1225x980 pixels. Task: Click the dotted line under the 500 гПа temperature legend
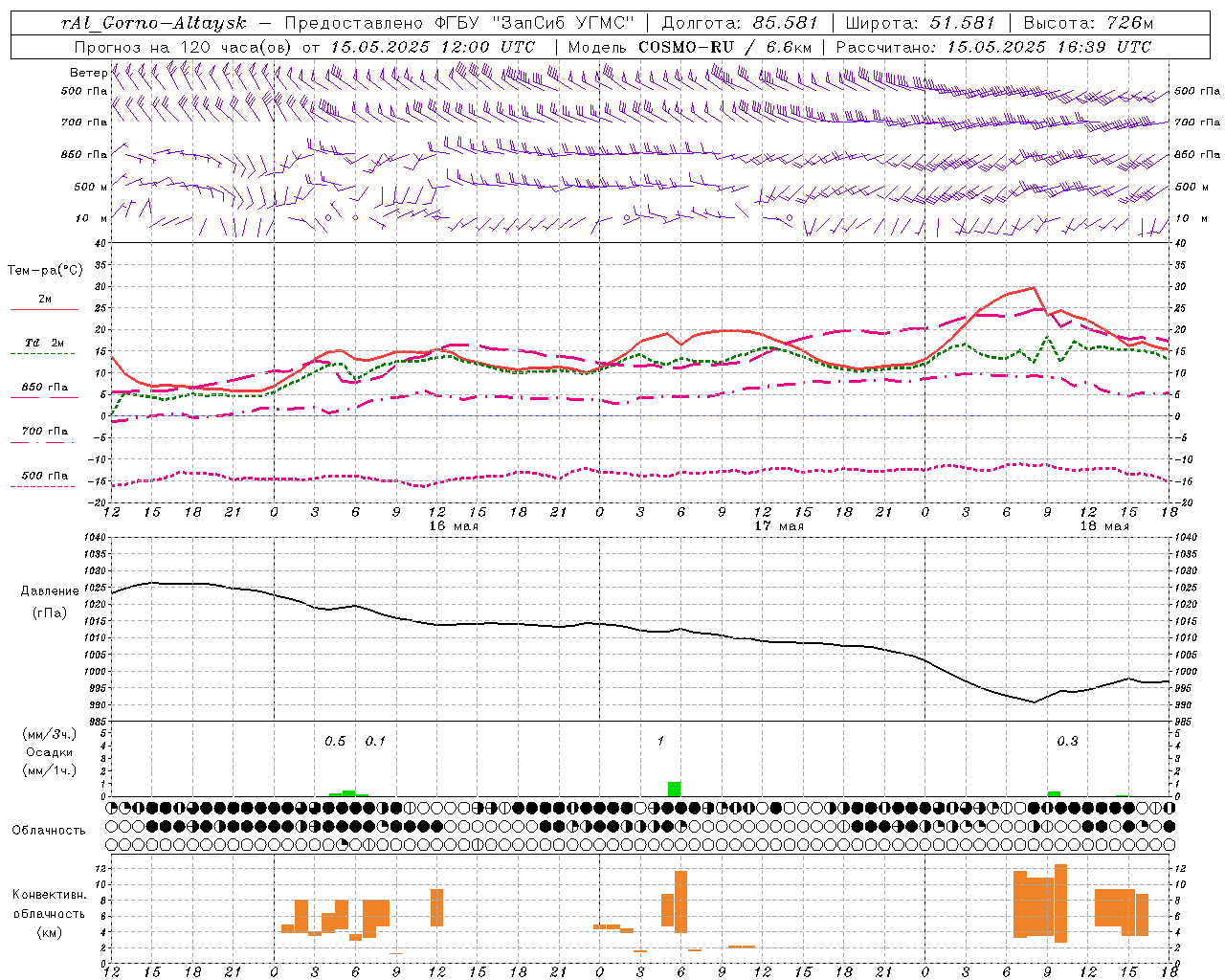pyautogui.click(x=43, y=487)
